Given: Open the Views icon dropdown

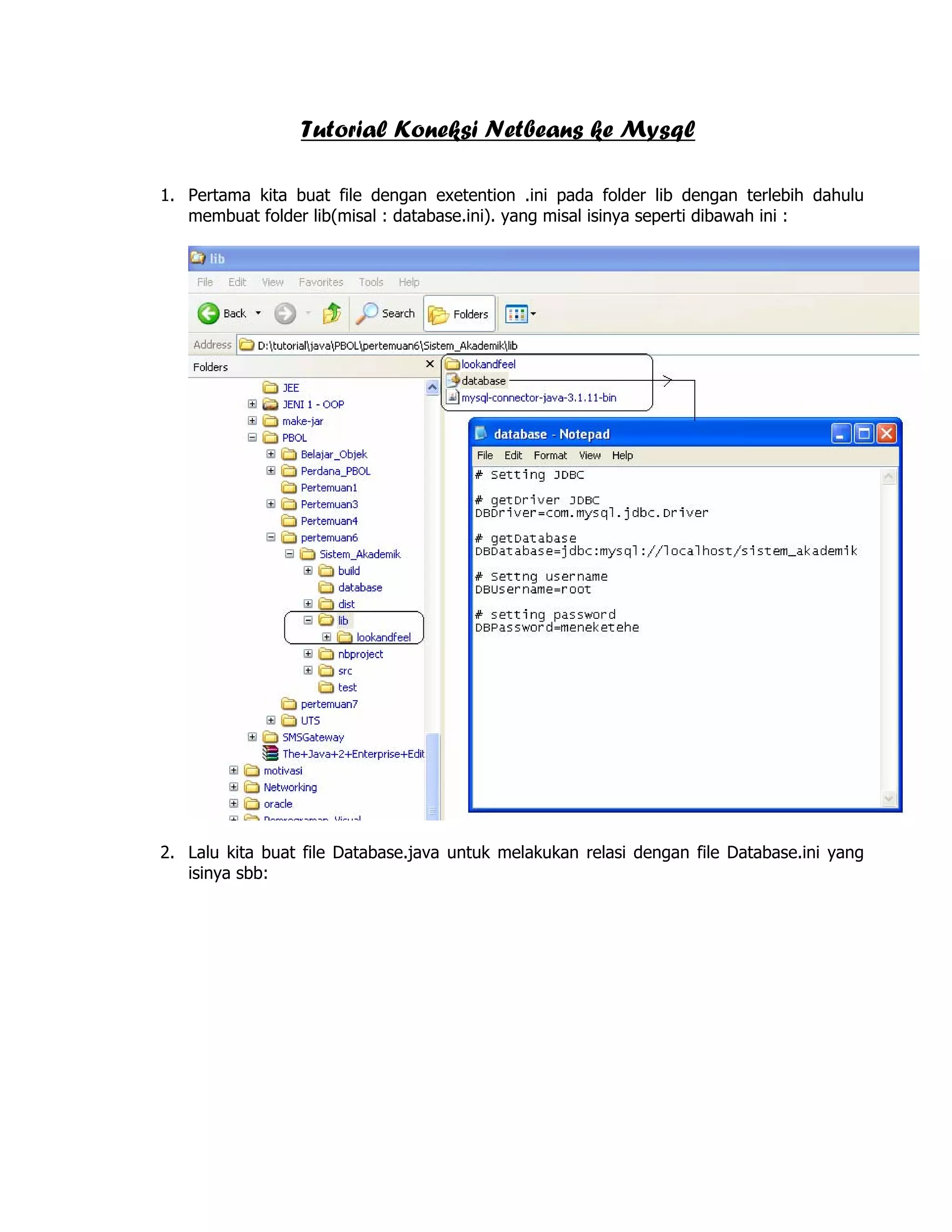Looking at the screenshot, I should pos(520,314).
